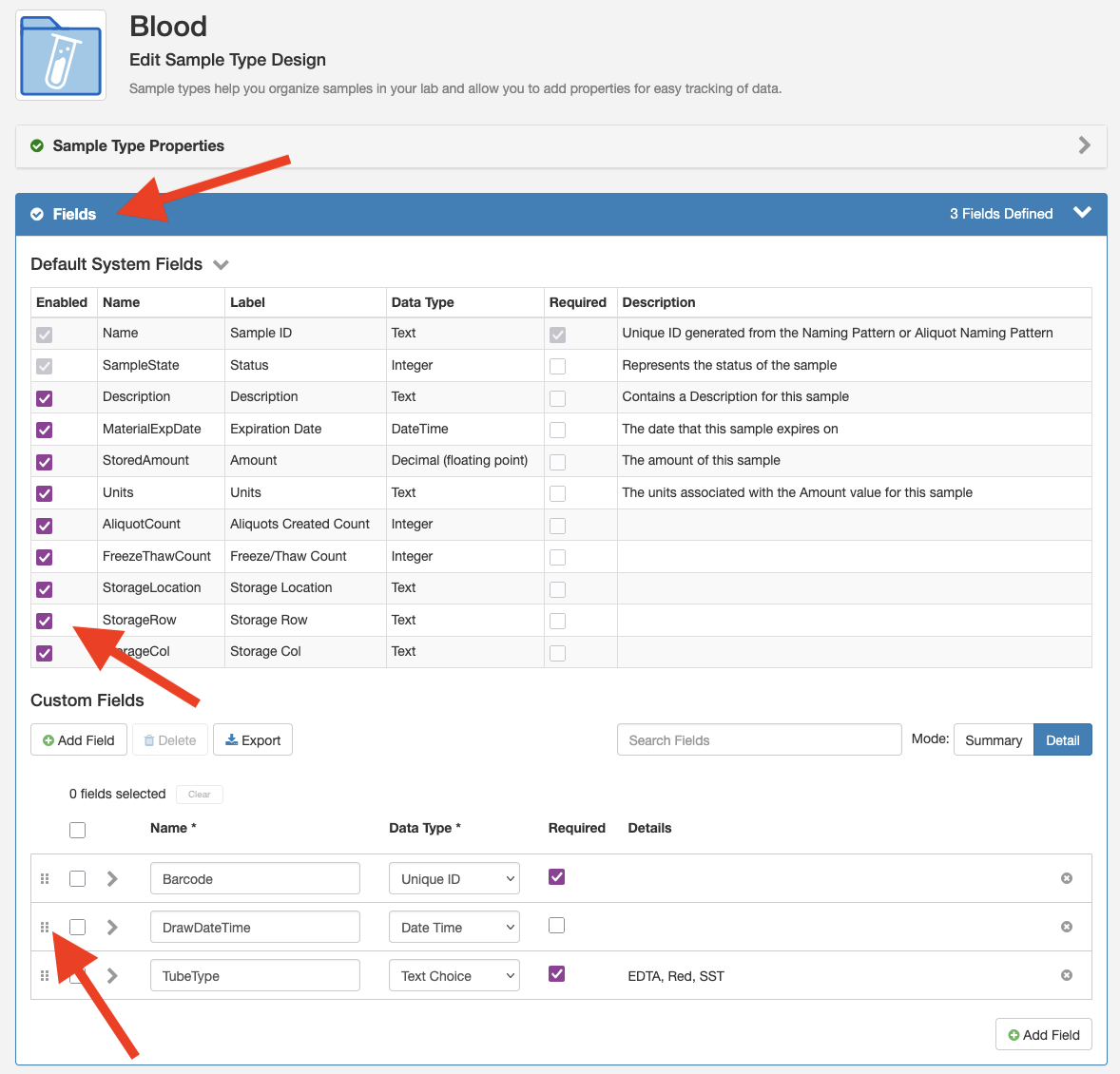The width and height of the screenshot is (1120, 1074).
Task: Click the Blood sample type folder icon
Action: pyautogui.click(x=61, y=55)
